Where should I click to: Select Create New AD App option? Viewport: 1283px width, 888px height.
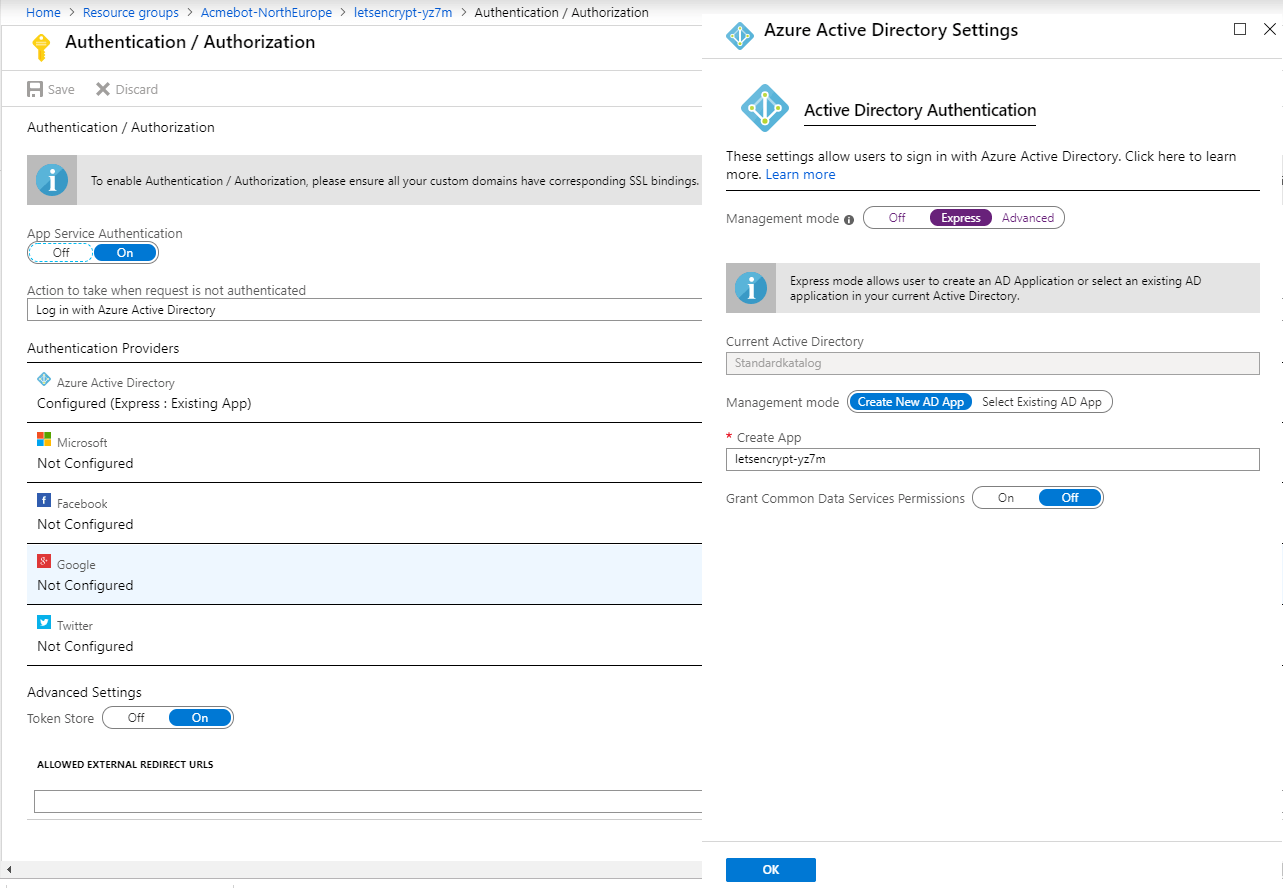coord(911,402)
